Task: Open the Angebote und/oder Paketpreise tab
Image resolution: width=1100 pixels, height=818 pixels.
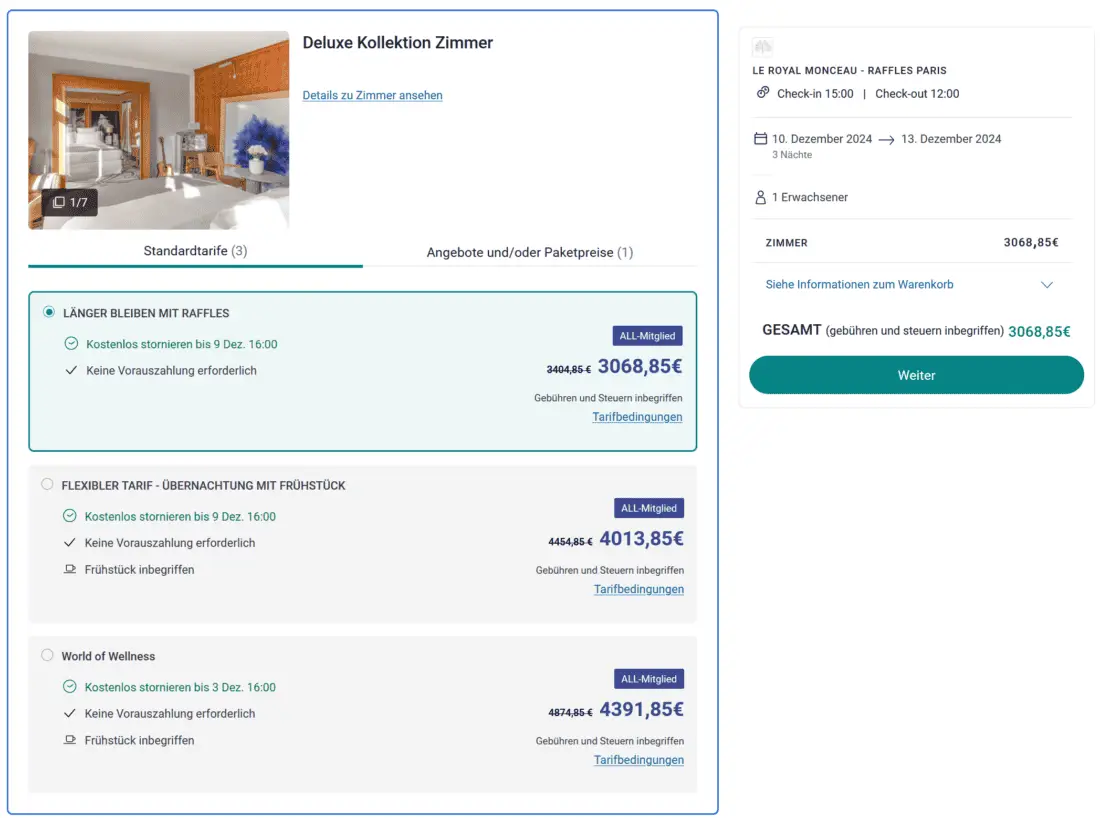Action: tap(530, 252)
